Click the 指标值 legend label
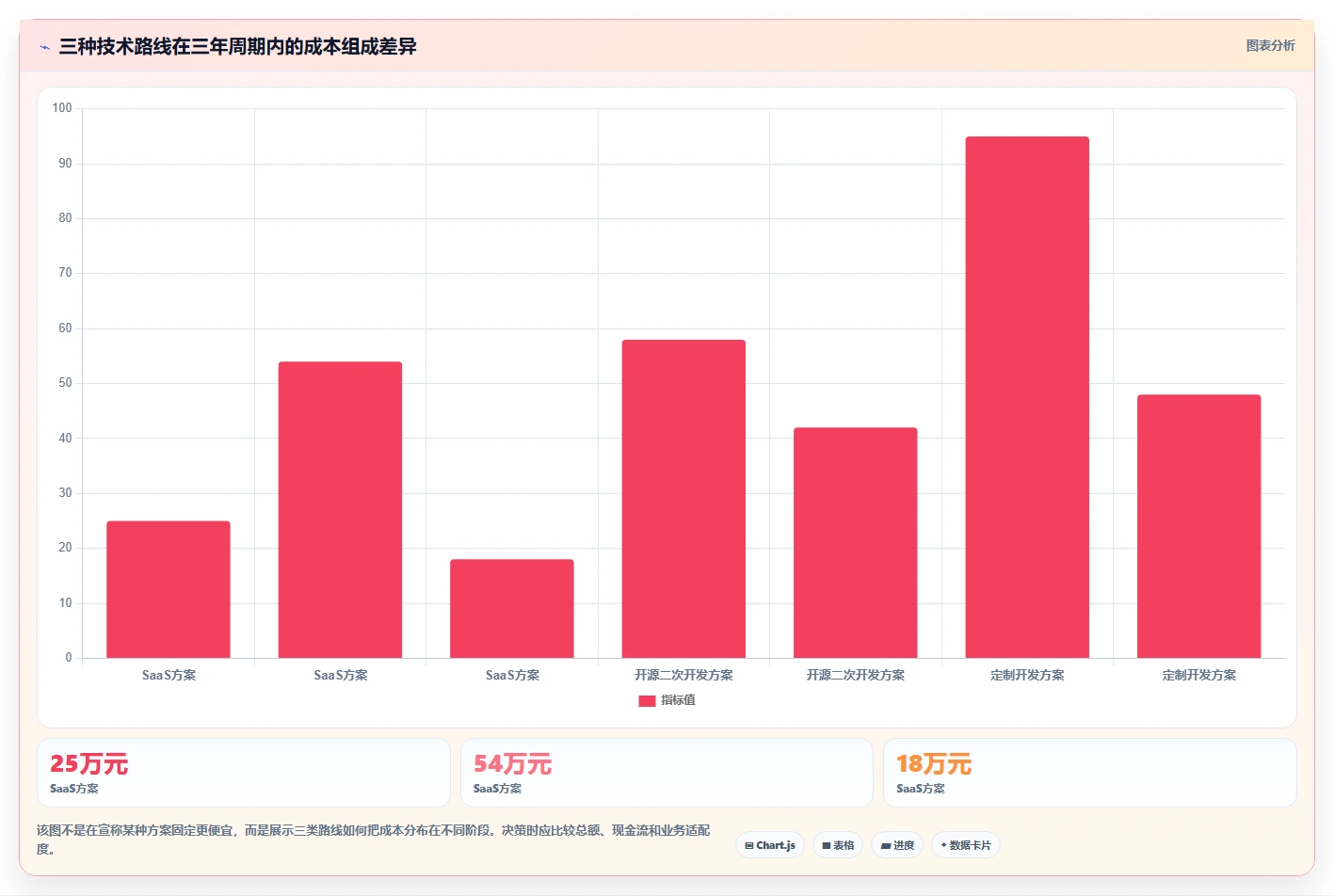This screenshot has height=896, width=1334. point(678,700)
